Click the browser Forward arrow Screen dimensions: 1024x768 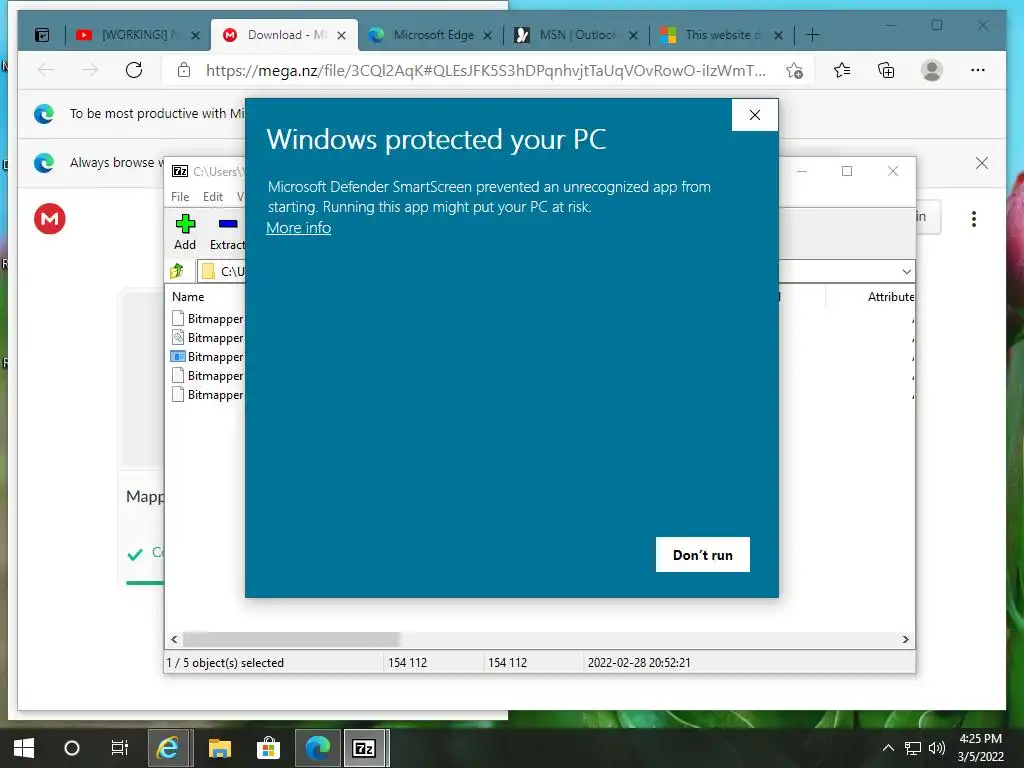click(89, 70)
